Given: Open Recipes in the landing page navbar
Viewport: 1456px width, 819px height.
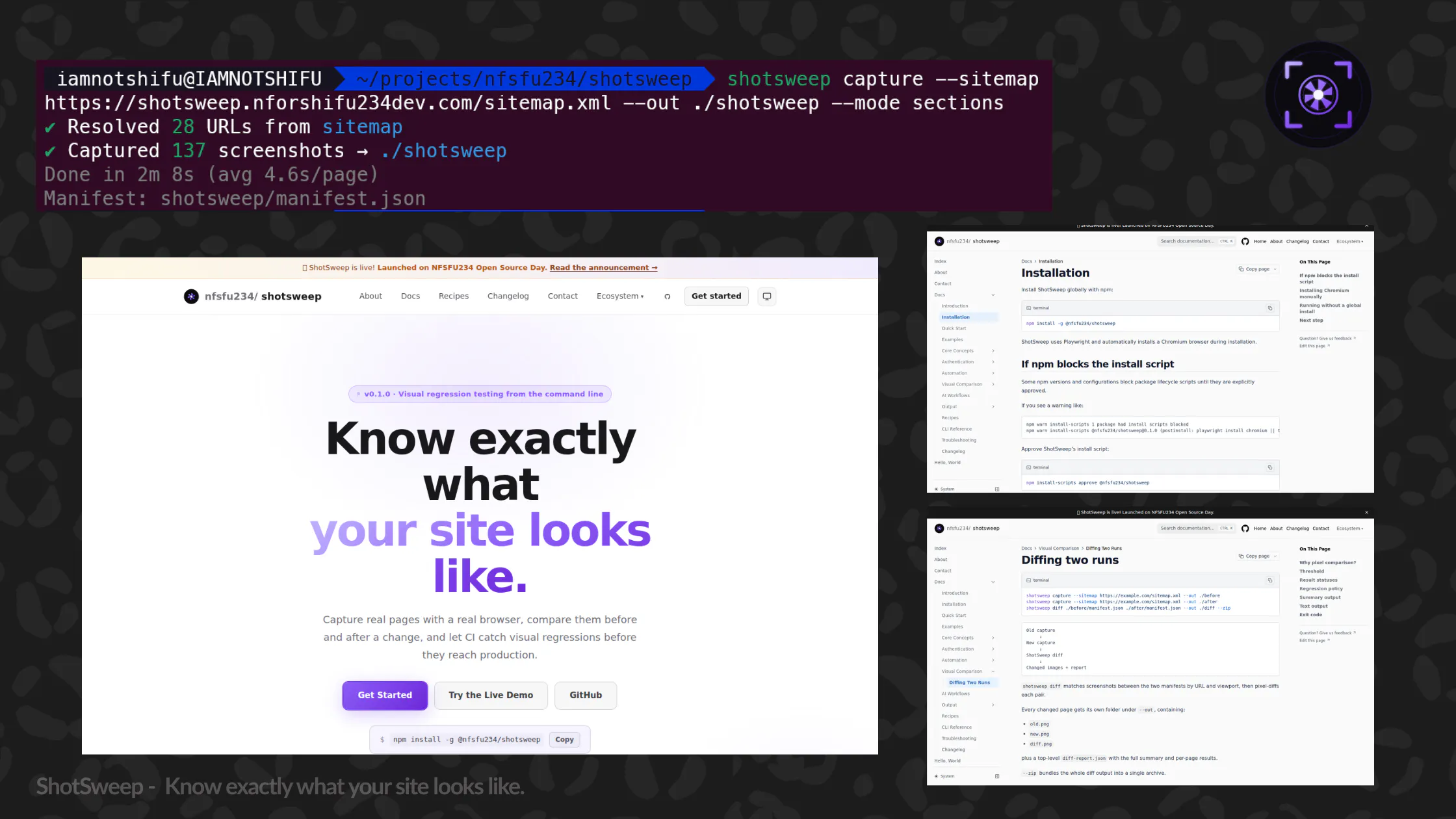Looking at the screenshot, I should [x=454, y=296].
